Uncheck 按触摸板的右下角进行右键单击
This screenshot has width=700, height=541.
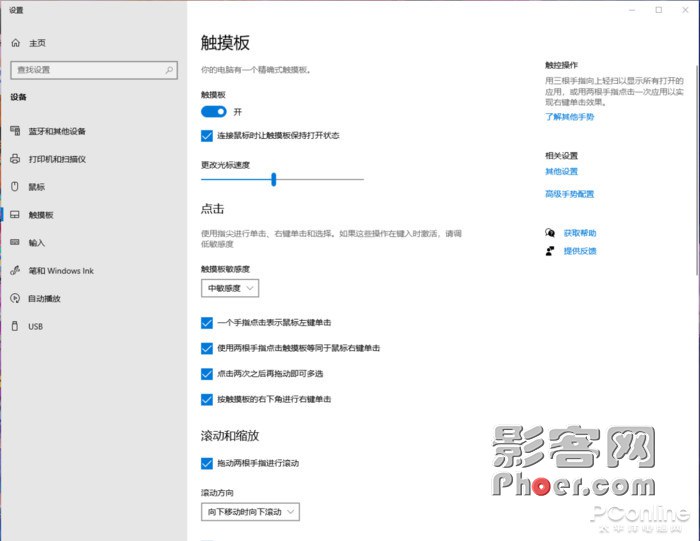pos(207,399)
